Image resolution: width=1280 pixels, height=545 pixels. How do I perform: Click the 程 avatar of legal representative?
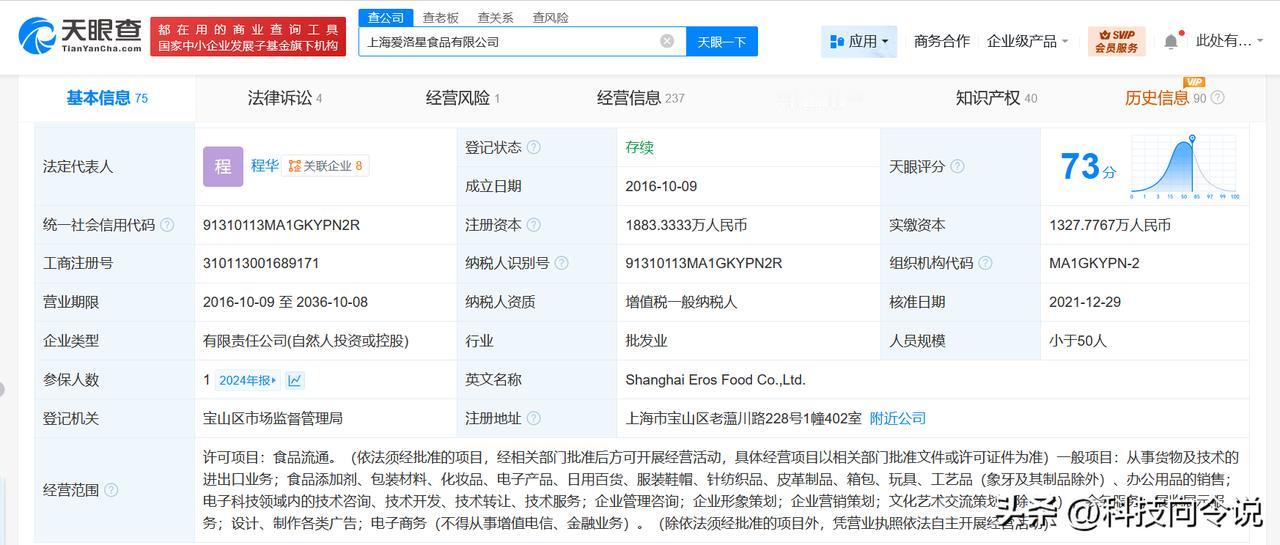point(223,166)
